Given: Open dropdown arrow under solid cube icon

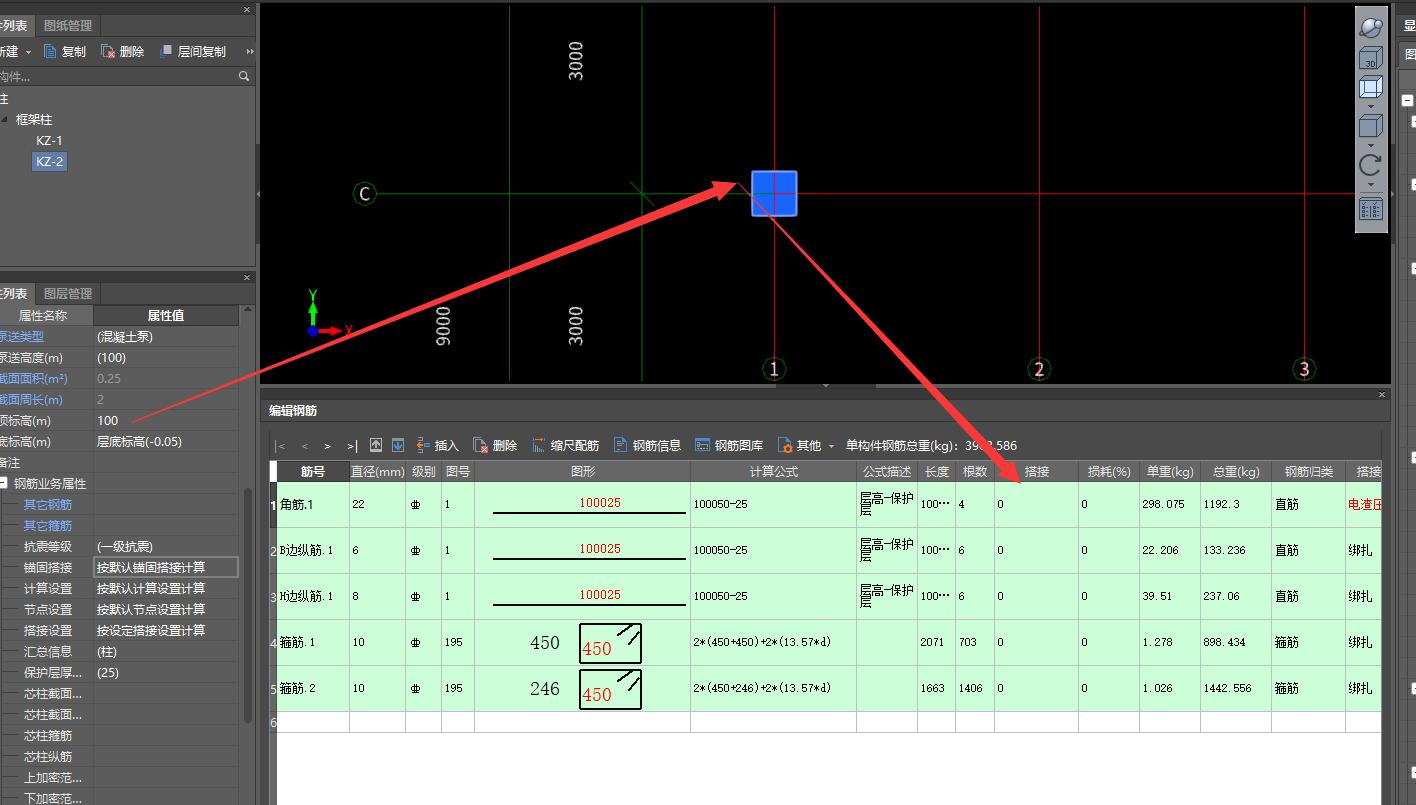Looking at the screenshot, I should tap(1370, 145).
